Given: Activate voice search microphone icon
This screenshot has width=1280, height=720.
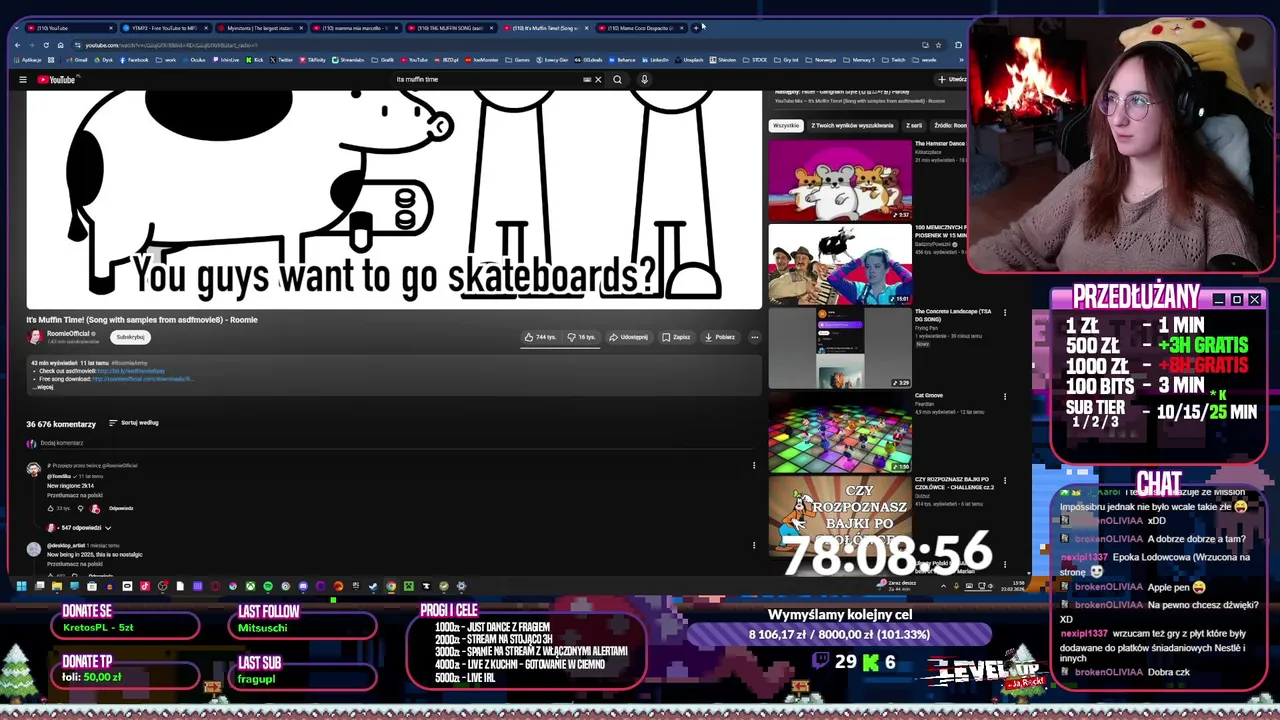Looking at the screenshot, I should point(644,79).
